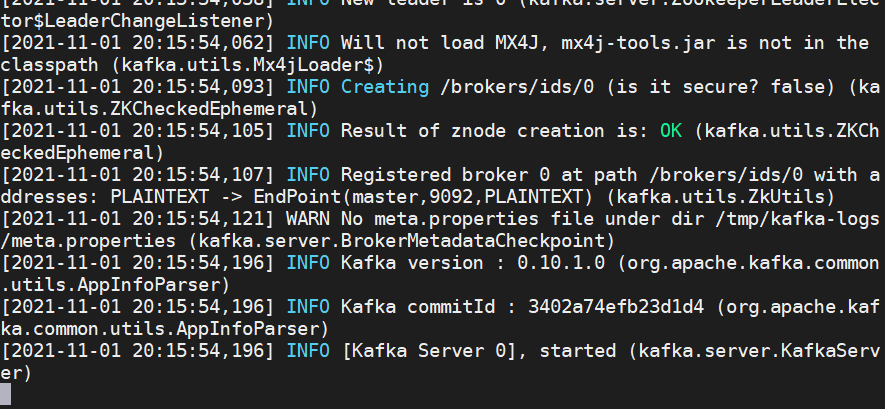Click INFO on the Kafka commitId line
This screenshot has width=885, height=409.
click(308, 307)
